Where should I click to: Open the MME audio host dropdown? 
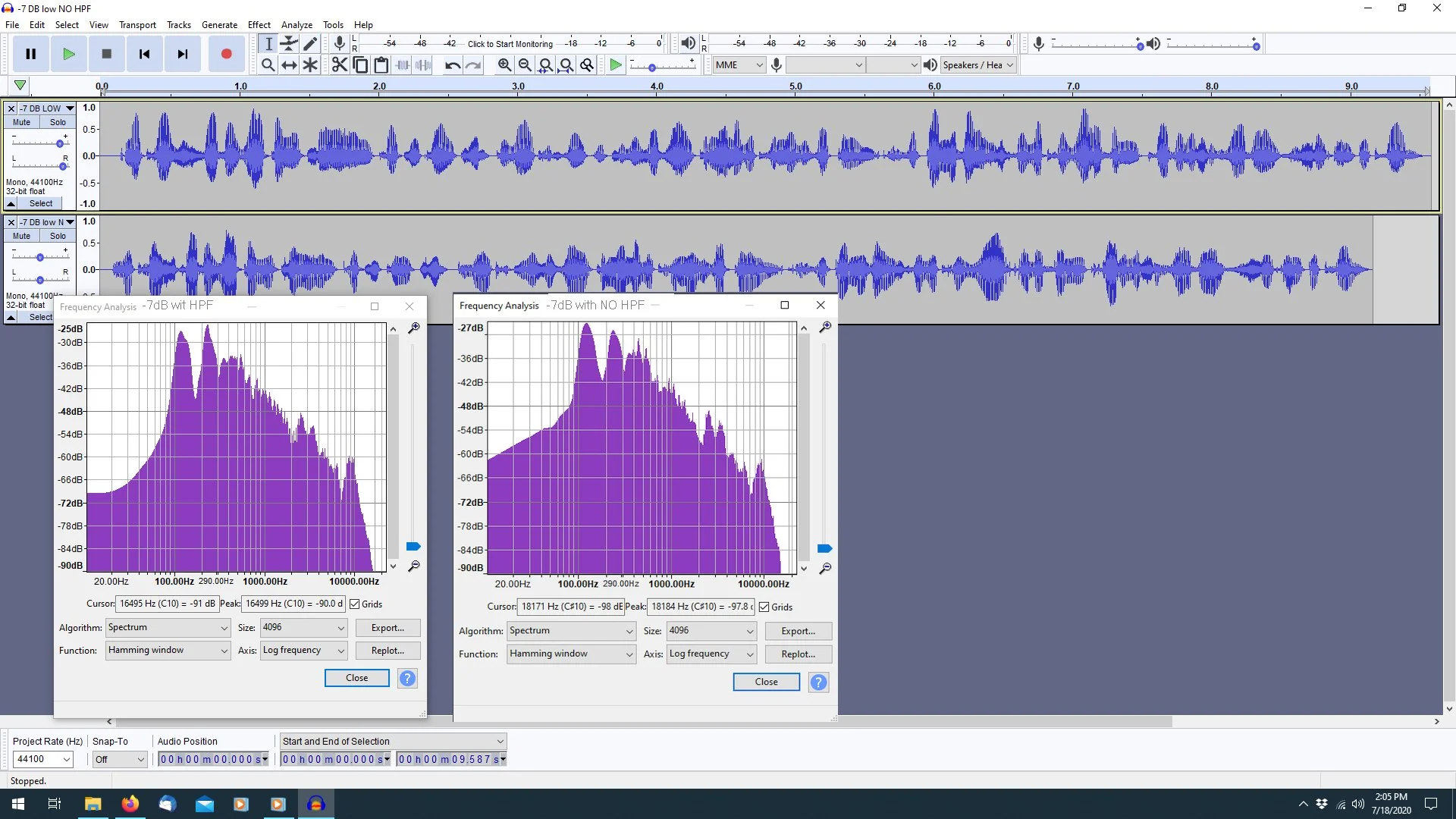tap(739, 65)
